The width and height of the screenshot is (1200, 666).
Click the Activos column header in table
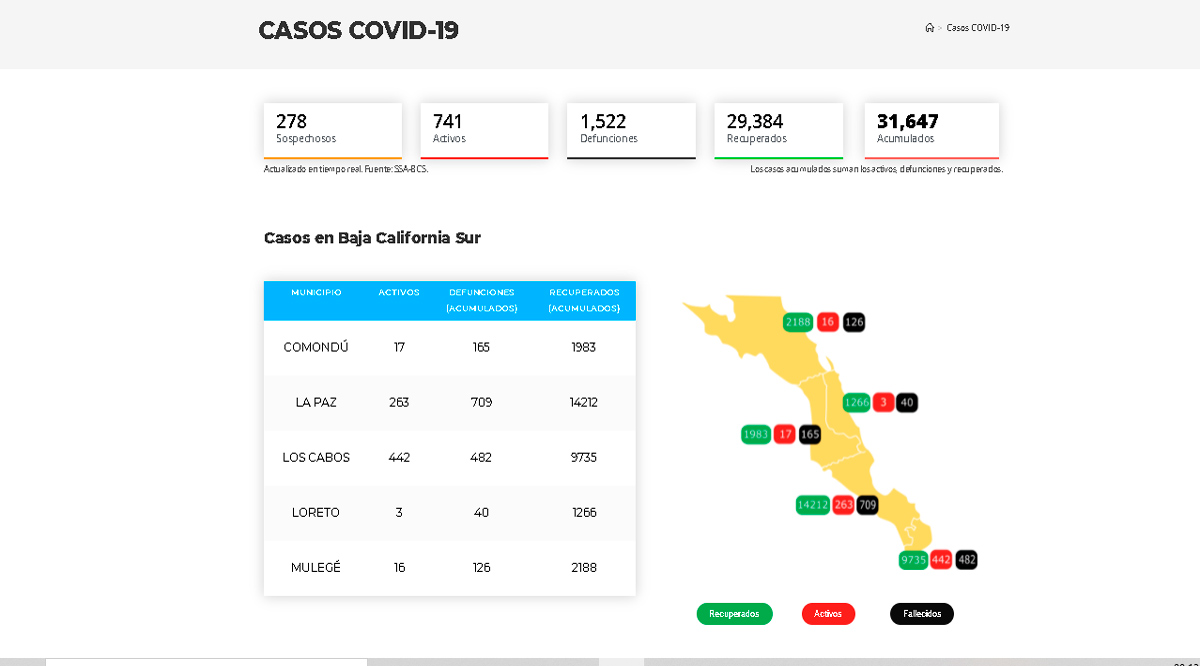[399, 293]
